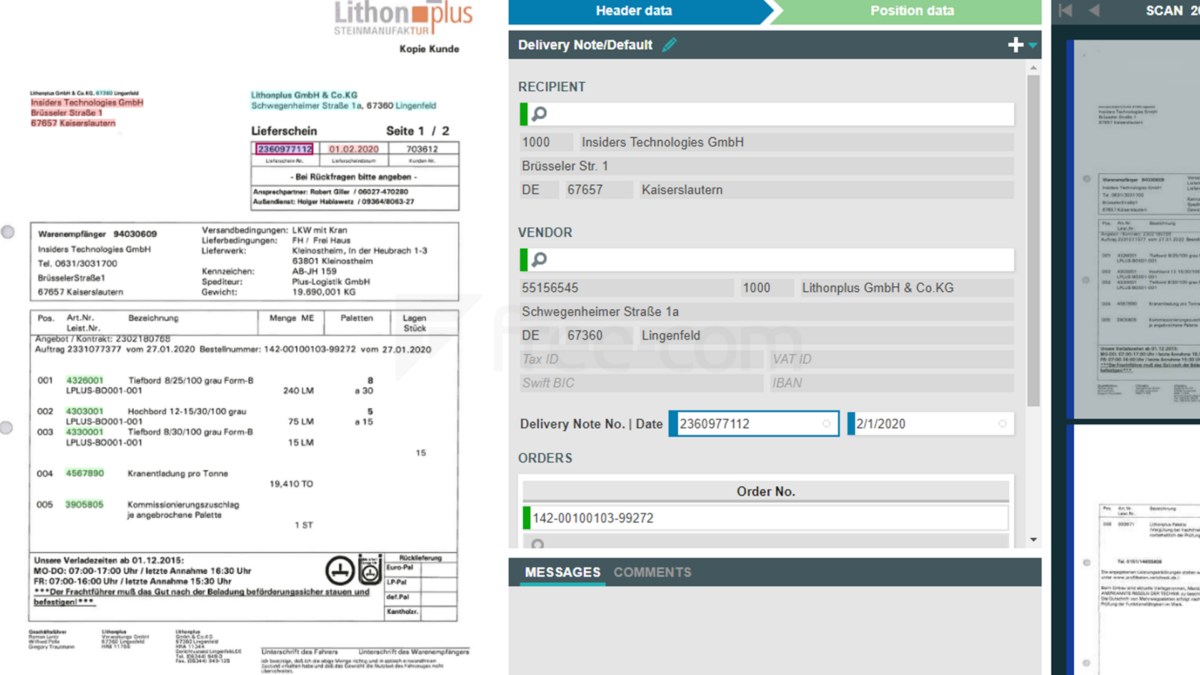This screenshot has width=1200, height=675.
Task: Click recipient city Kaiserslautern field
Action: (825, 190)
